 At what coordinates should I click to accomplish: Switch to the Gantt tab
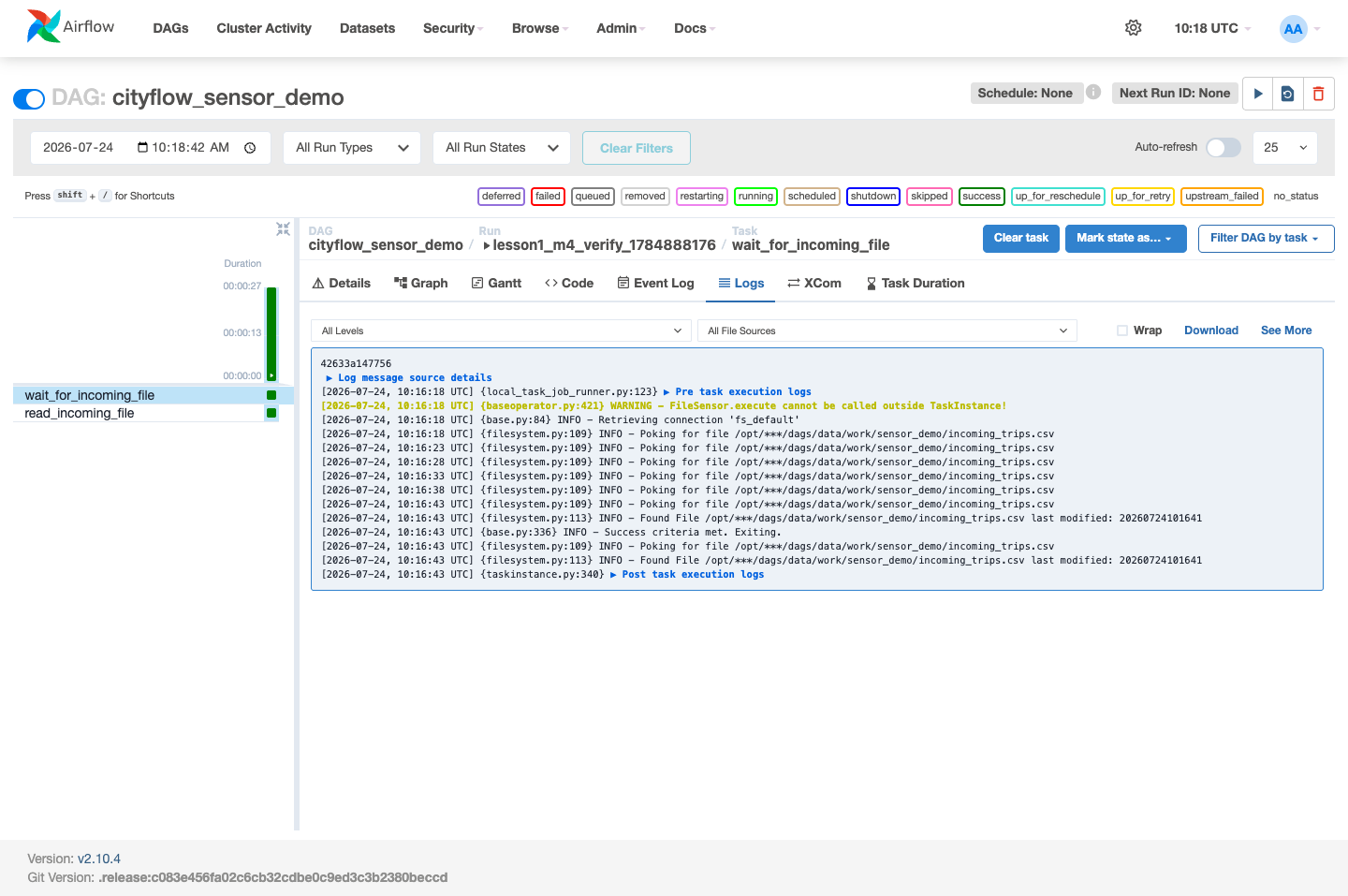[496, 283]
